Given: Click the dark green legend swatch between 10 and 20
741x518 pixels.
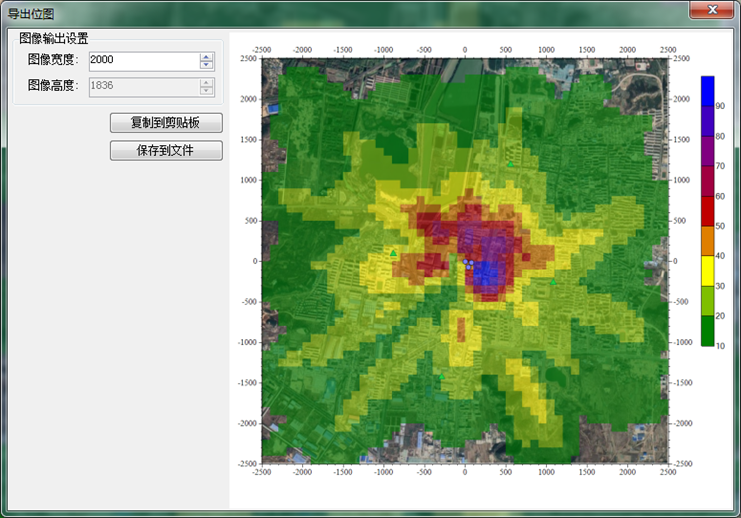Looking at the screenshot, I should pyautogui.click(x=707, y=331).
